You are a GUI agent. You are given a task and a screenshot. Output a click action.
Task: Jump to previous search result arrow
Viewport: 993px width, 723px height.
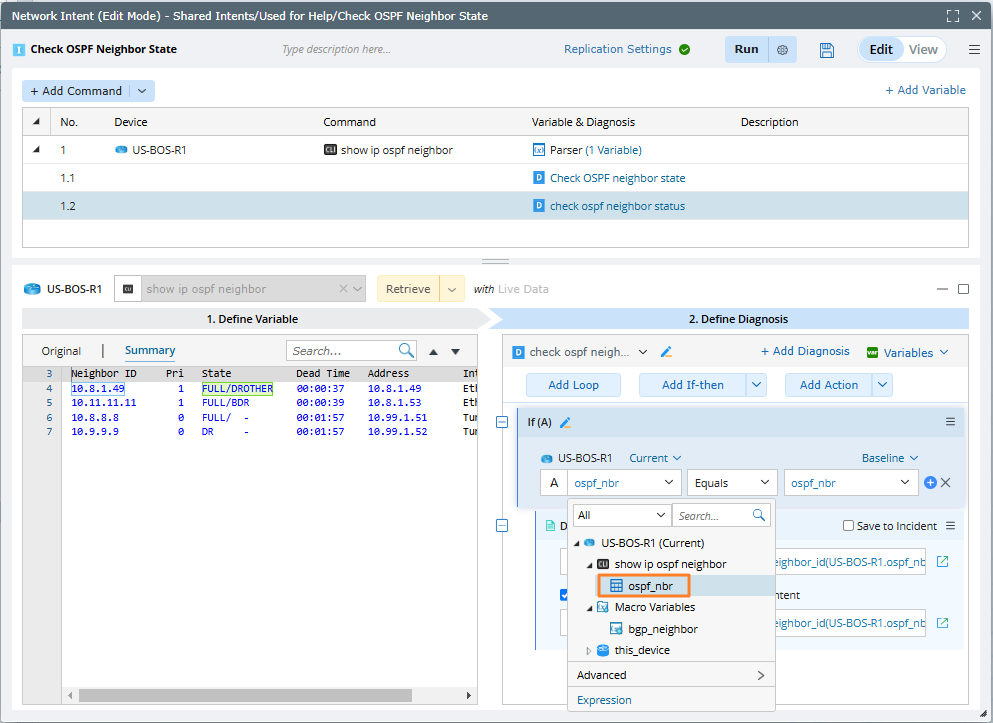433,352
